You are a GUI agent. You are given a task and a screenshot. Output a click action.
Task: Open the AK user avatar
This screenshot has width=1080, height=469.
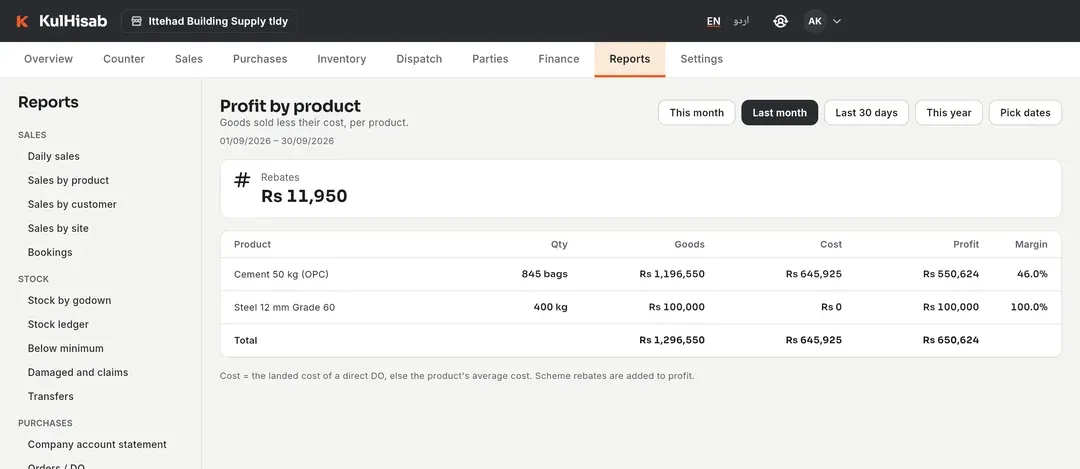click(x=815, y=21)
